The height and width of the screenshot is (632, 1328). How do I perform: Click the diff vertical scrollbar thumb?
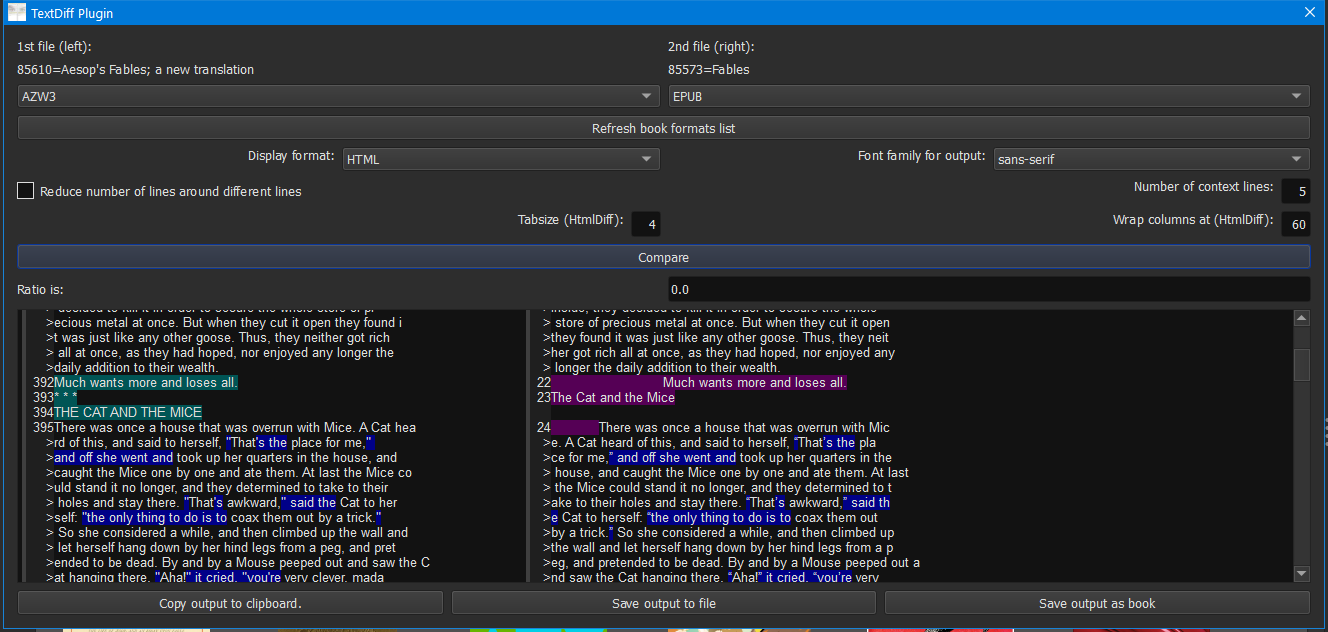pos(1302,364)
